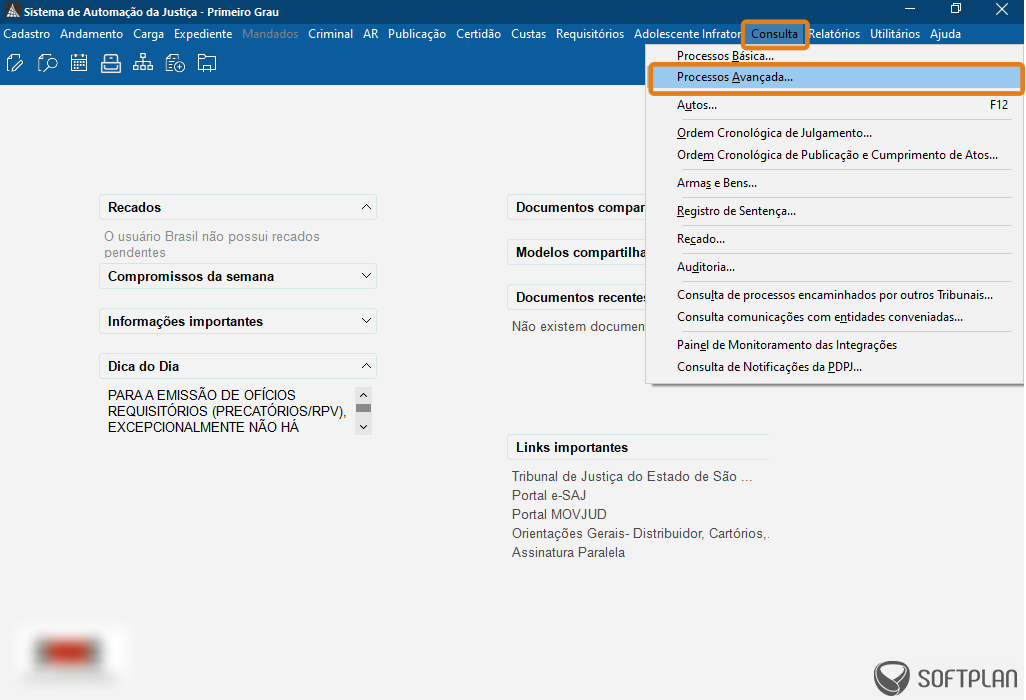Click the folder toolbar icon

[x=207, y=63]
